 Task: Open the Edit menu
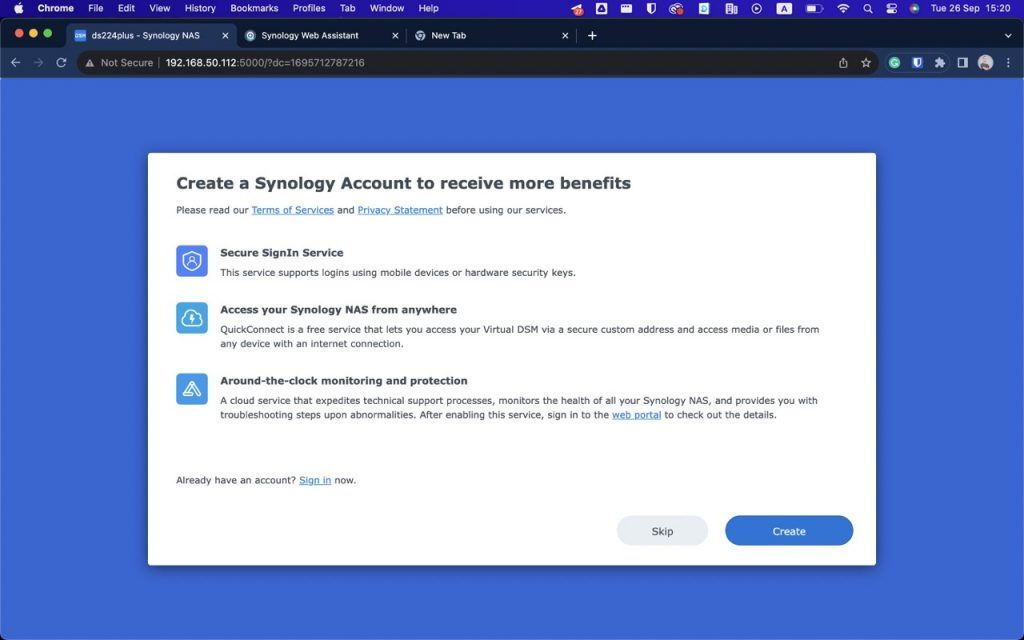(126, 8)
